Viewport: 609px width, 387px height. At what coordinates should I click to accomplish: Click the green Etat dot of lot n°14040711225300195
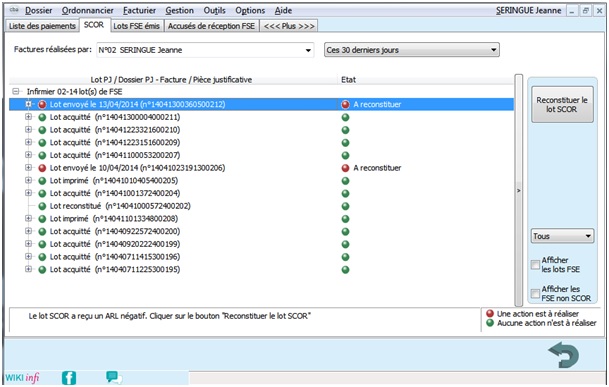pos(345,270)
